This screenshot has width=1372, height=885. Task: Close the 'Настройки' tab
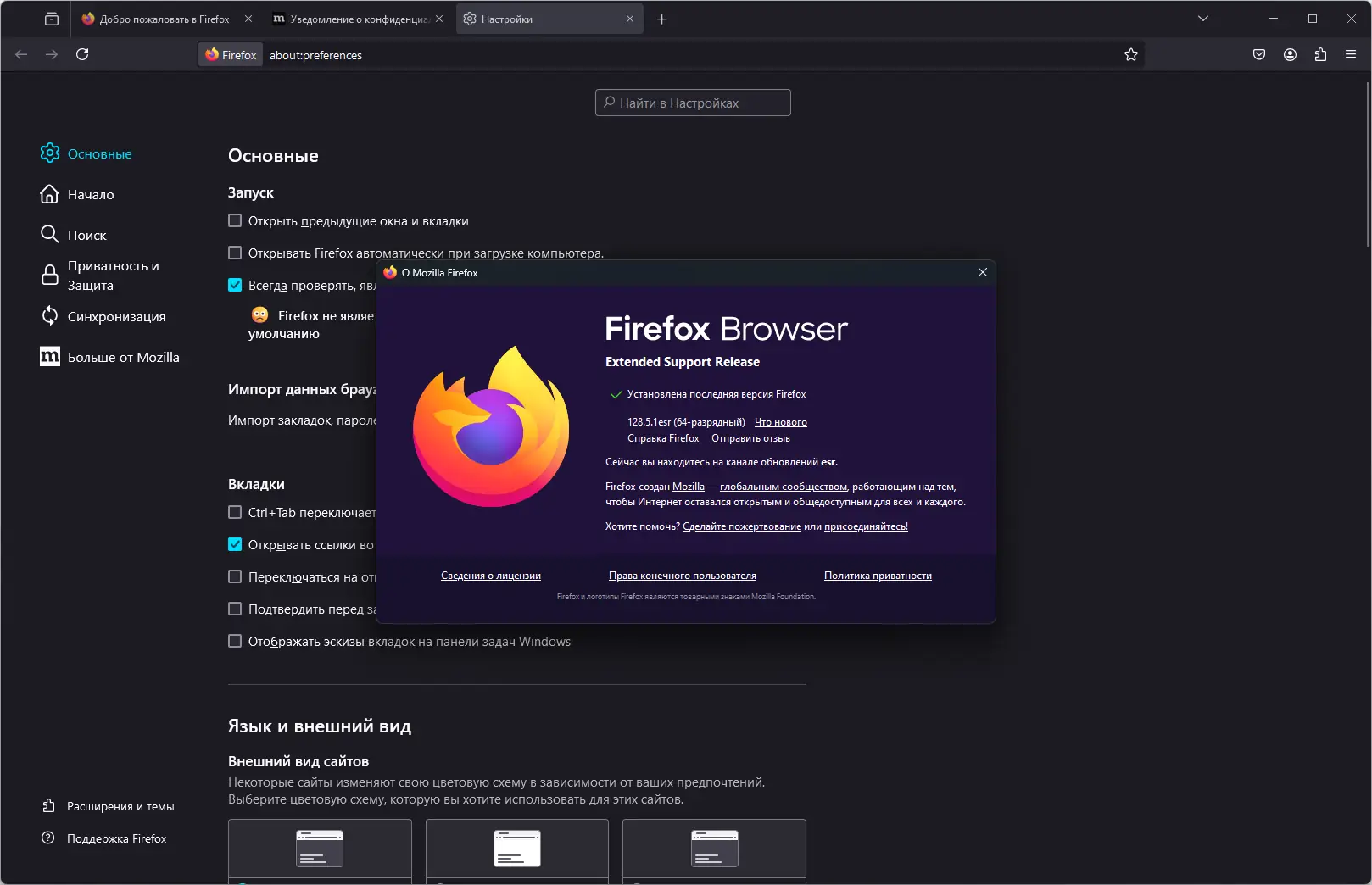[630, 19]
